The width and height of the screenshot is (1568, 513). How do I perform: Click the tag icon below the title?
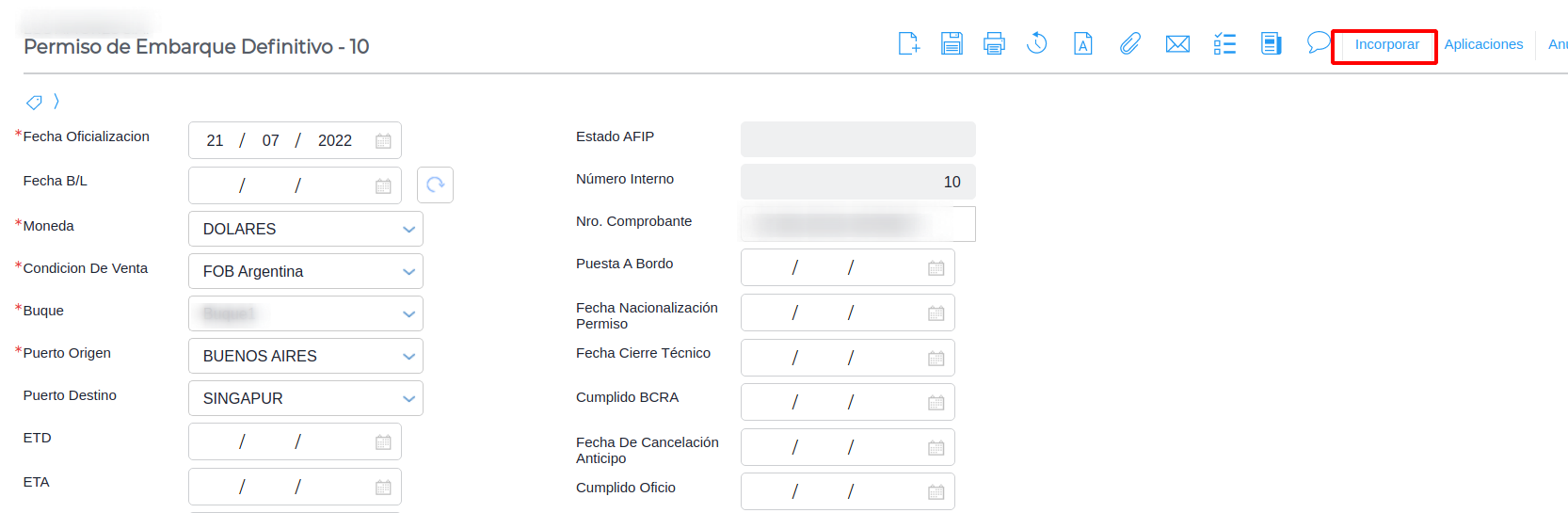click(x=34, y=102)
